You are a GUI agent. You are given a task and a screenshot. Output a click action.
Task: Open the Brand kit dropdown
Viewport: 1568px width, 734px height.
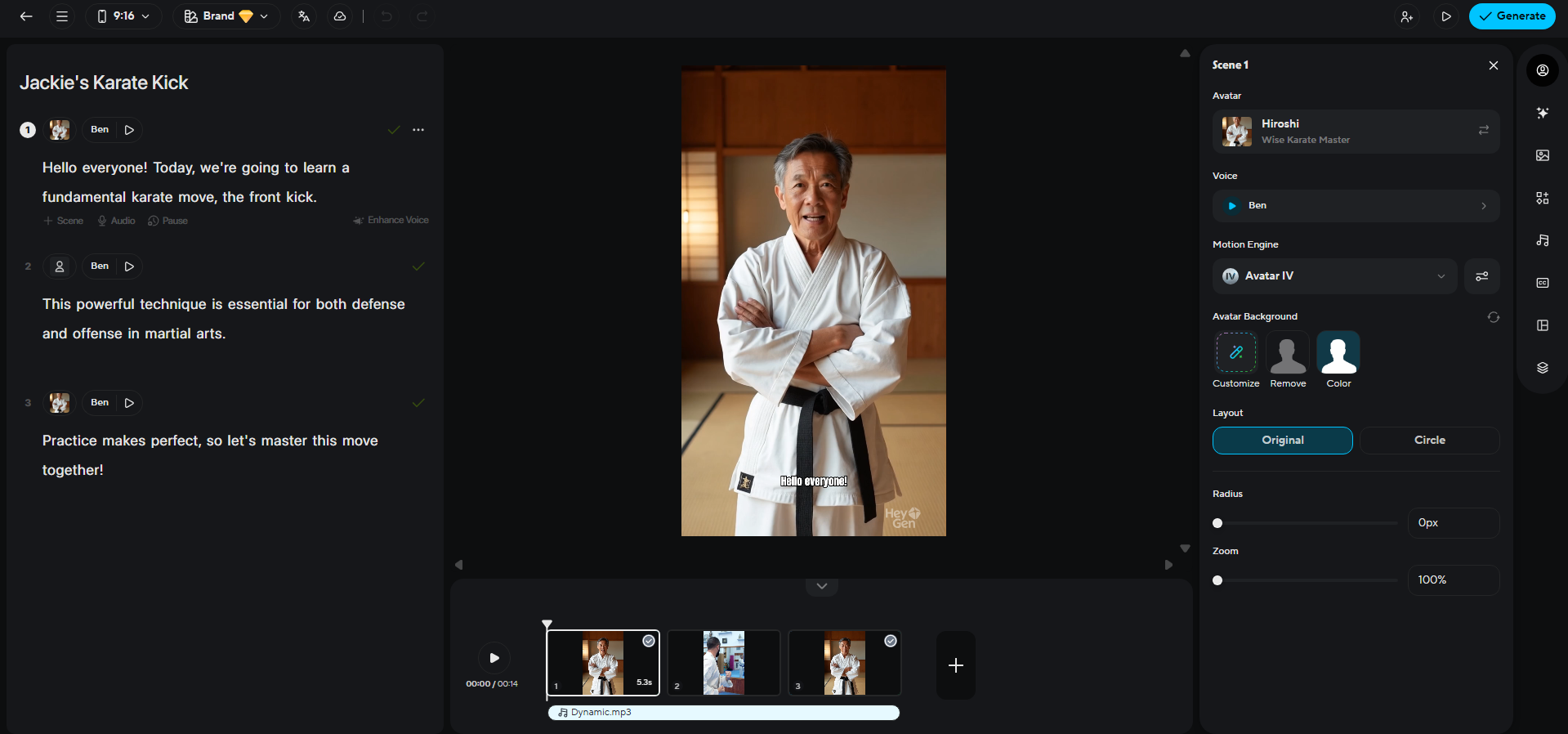(x=226, y=16)
